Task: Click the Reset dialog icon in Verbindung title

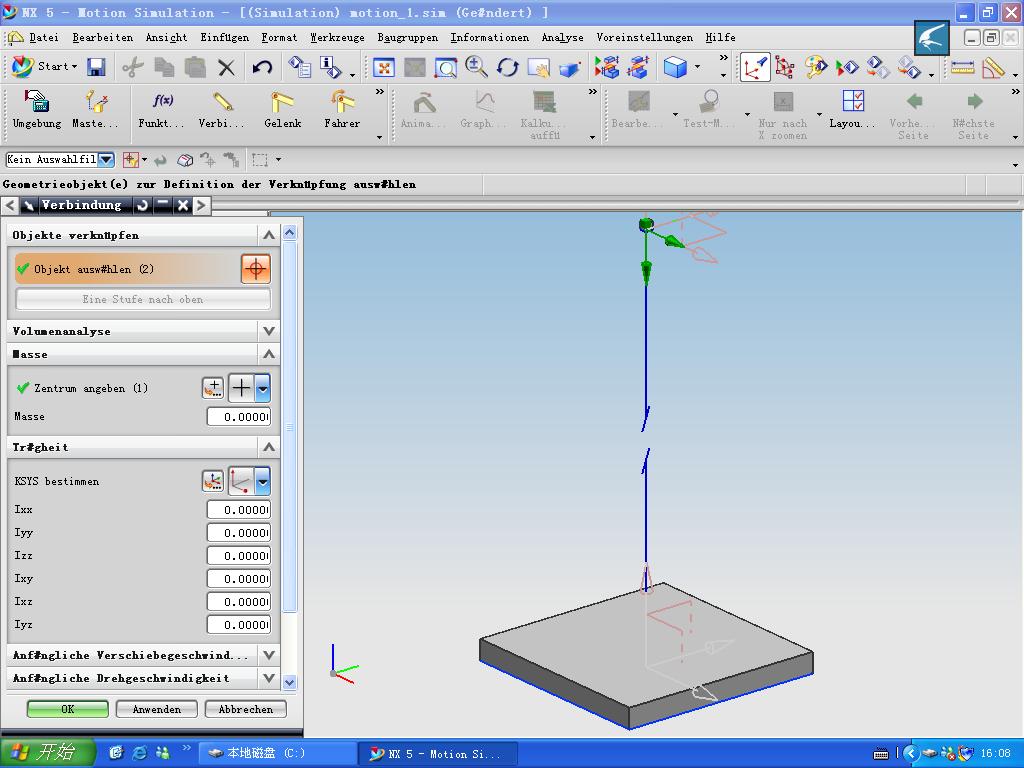Action: coord(142,205)
